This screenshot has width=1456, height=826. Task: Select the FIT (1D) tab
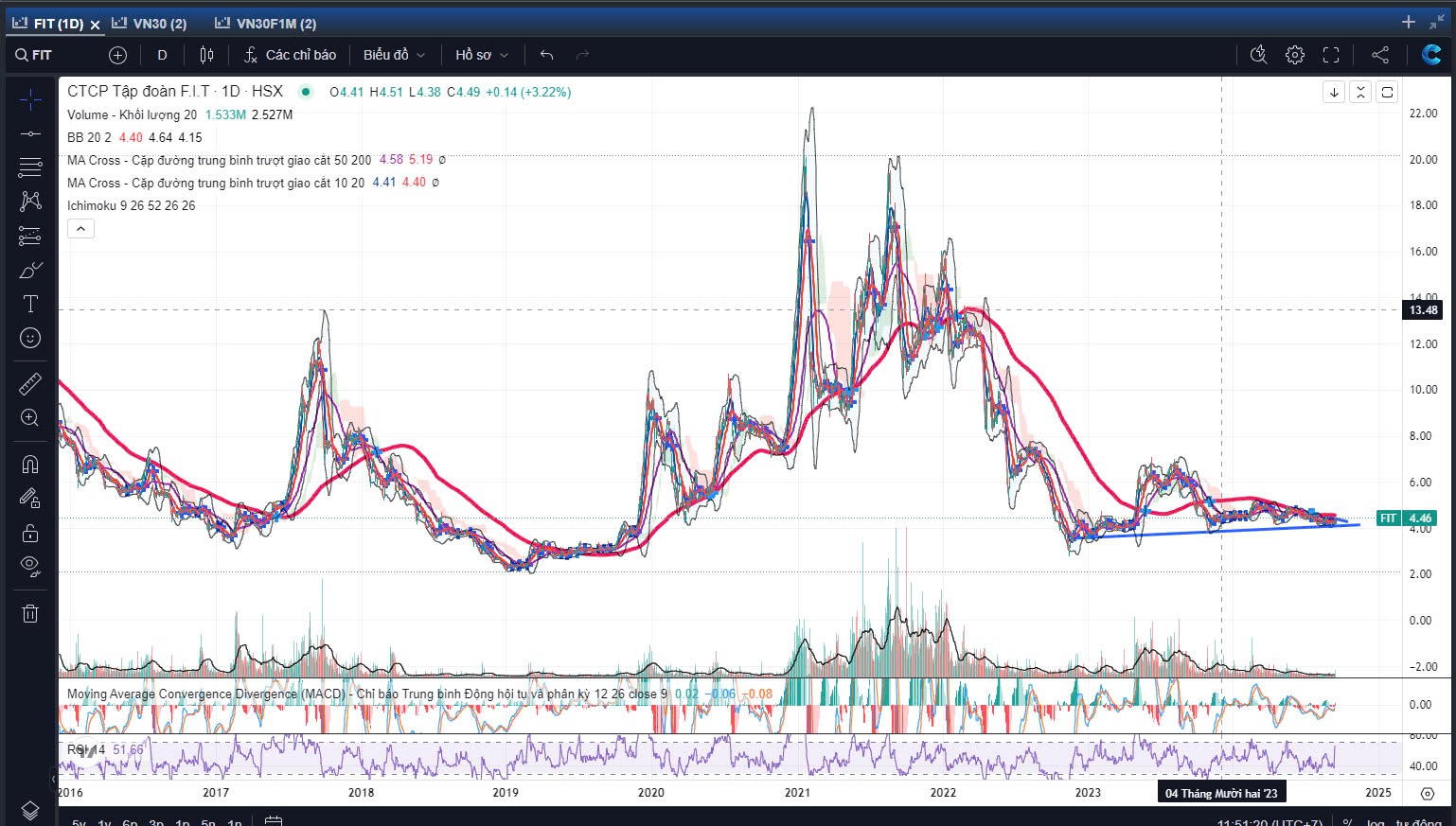pos(49,23)
